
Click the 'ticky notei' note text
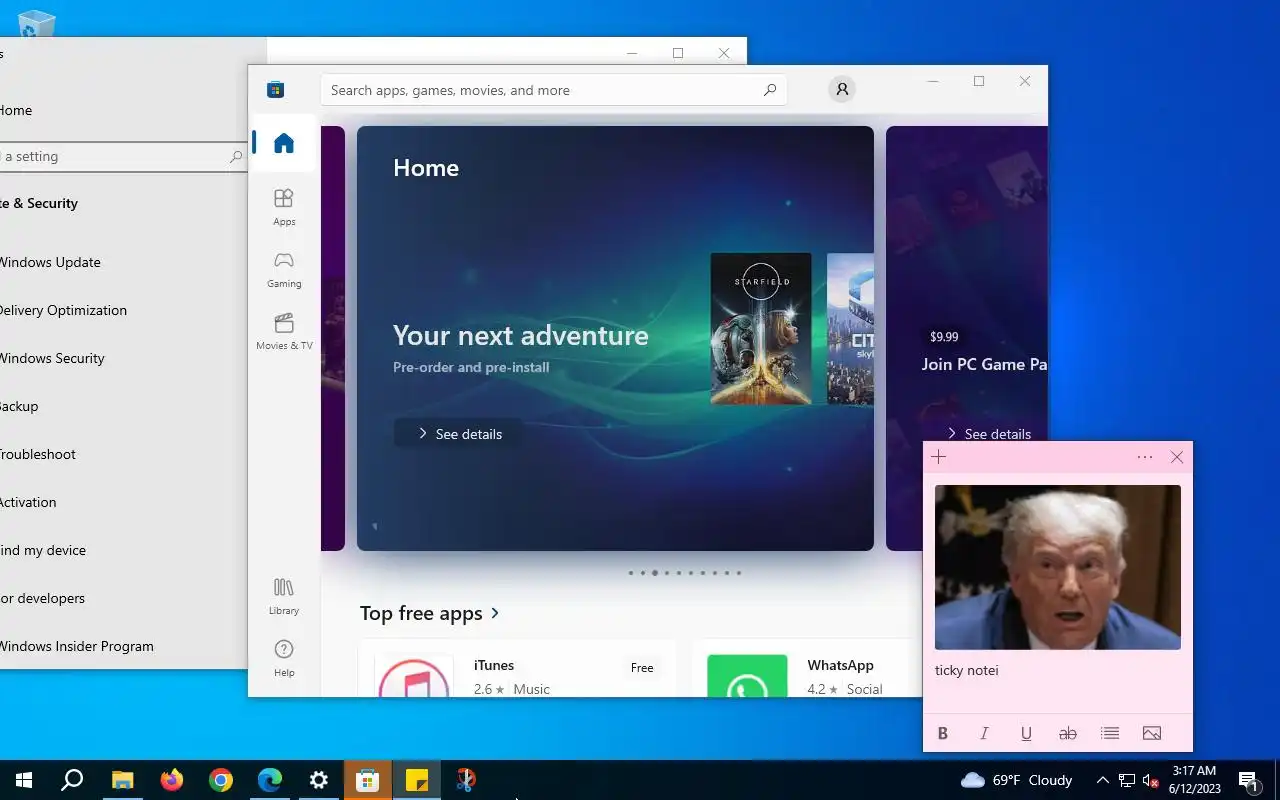coord(967,670)
